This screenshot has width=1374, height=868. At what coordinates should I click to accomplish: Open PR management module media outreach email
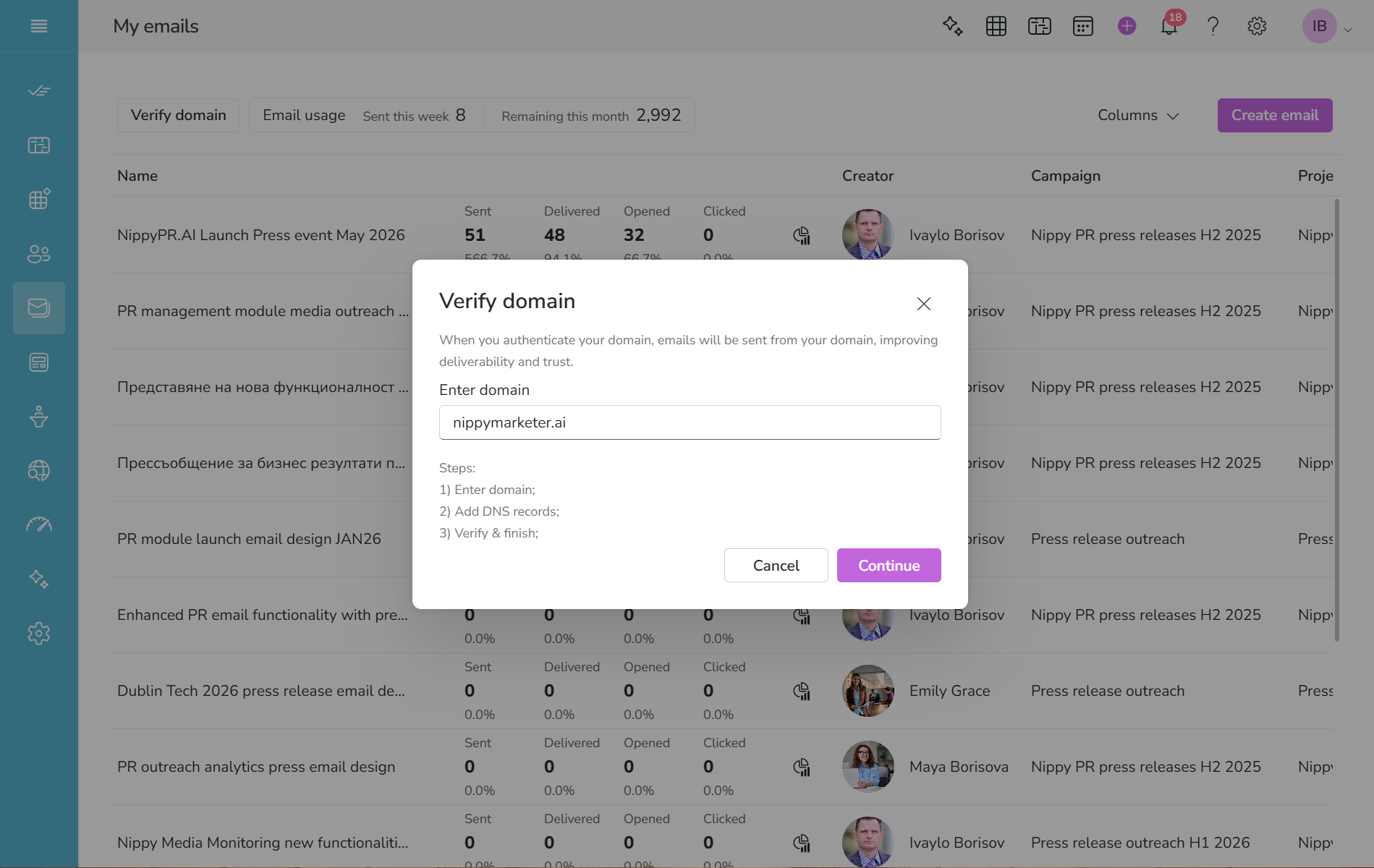[x=263, y=311]
